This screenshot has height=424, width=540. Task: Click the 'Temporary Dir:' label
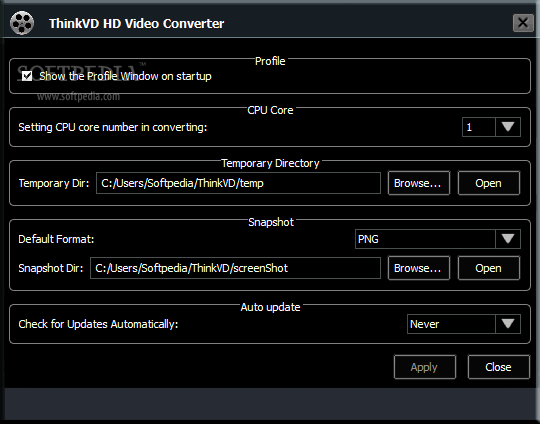tap(54, 183)
